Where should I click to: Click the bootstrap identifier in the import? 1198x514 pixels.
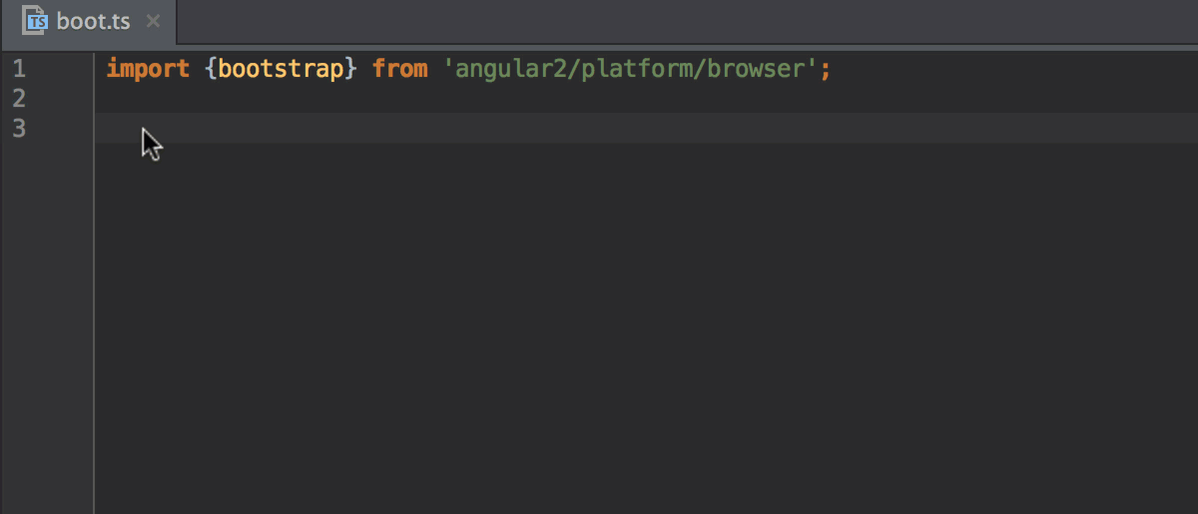click(x=281, y=70)
